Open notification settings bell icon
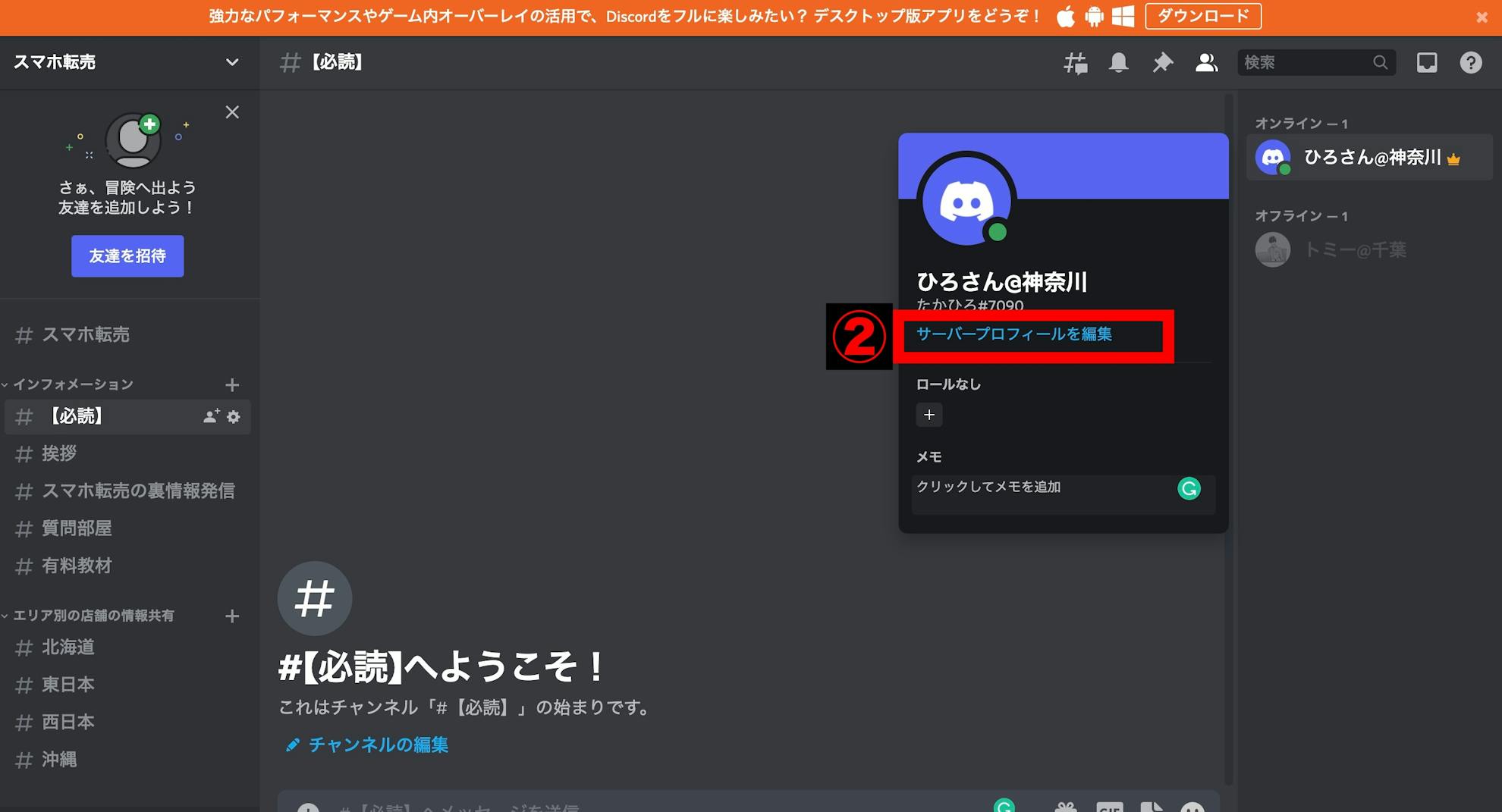The width and height of the screenshot is (1502, 812). [1118, 63]
